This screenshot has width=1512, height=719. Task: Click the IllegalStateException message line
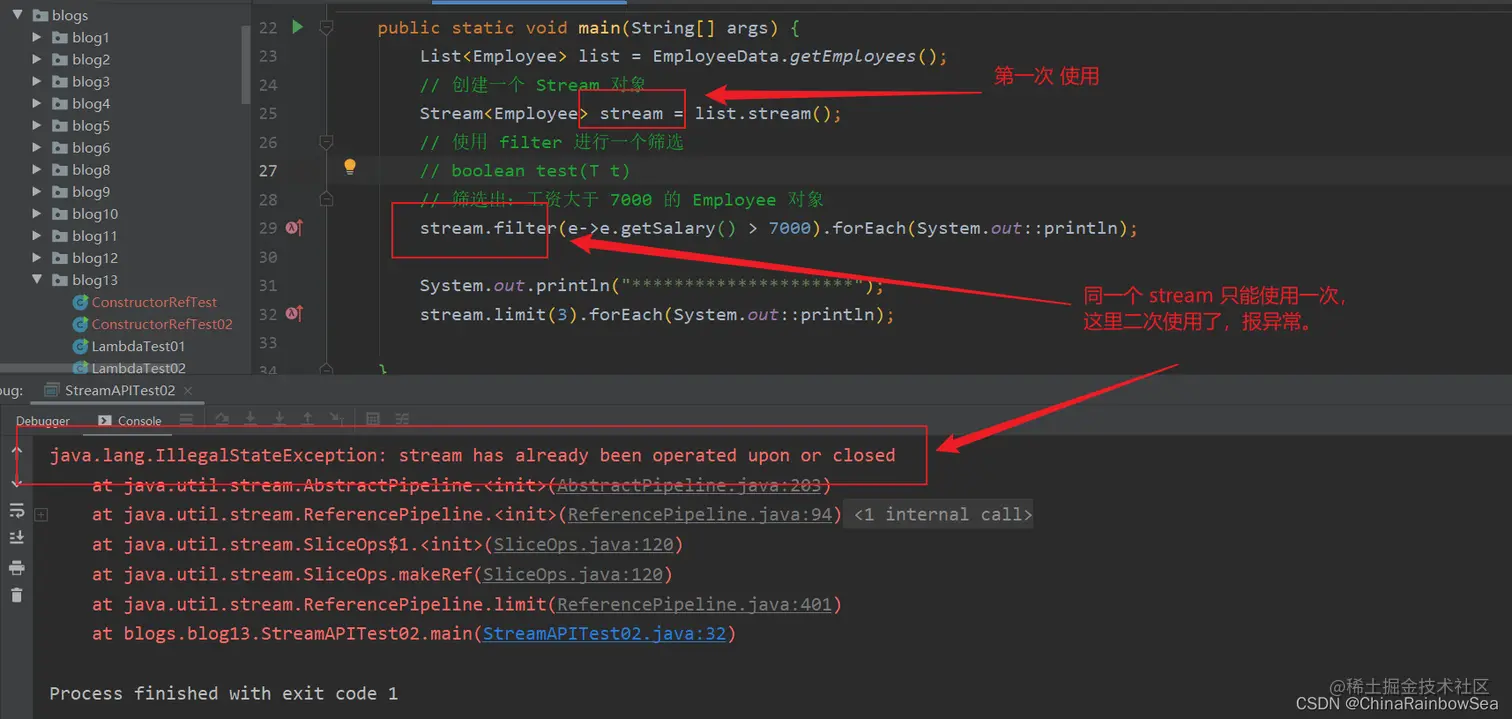point(472,455)
